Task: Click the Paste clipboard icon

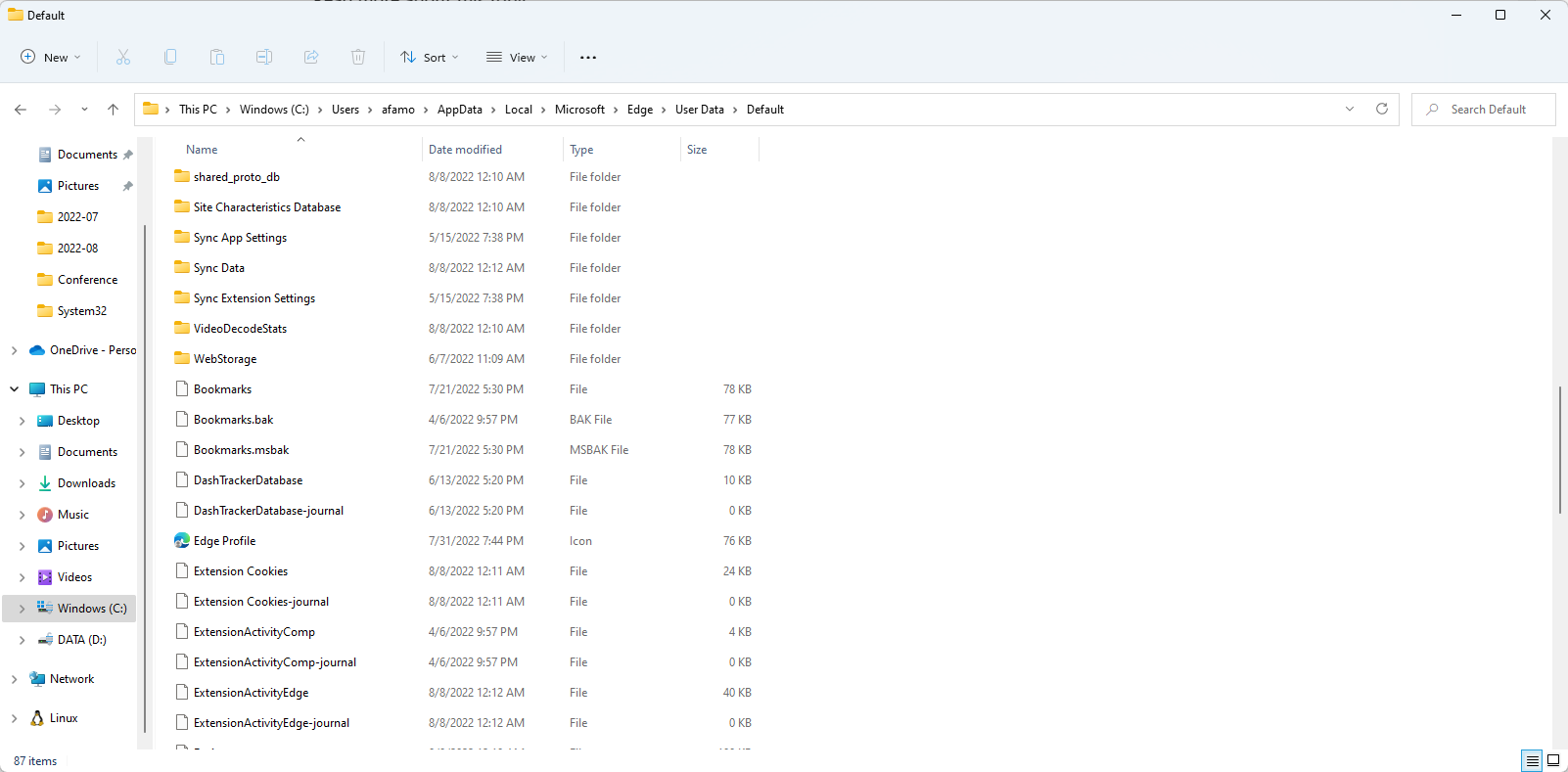Action: (x=217, y=57)
